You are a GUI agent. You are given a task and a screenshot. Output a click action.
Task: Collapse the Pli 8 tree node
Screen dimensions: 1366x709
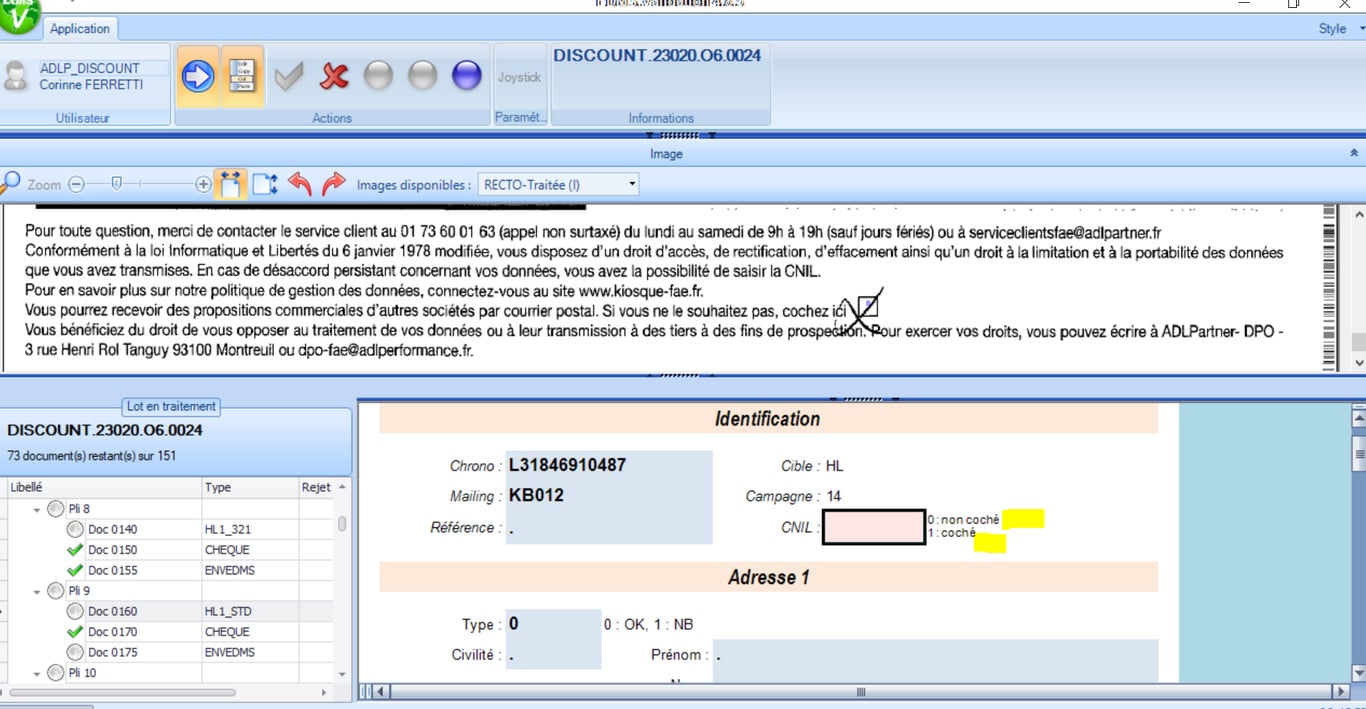pos(37,510)
